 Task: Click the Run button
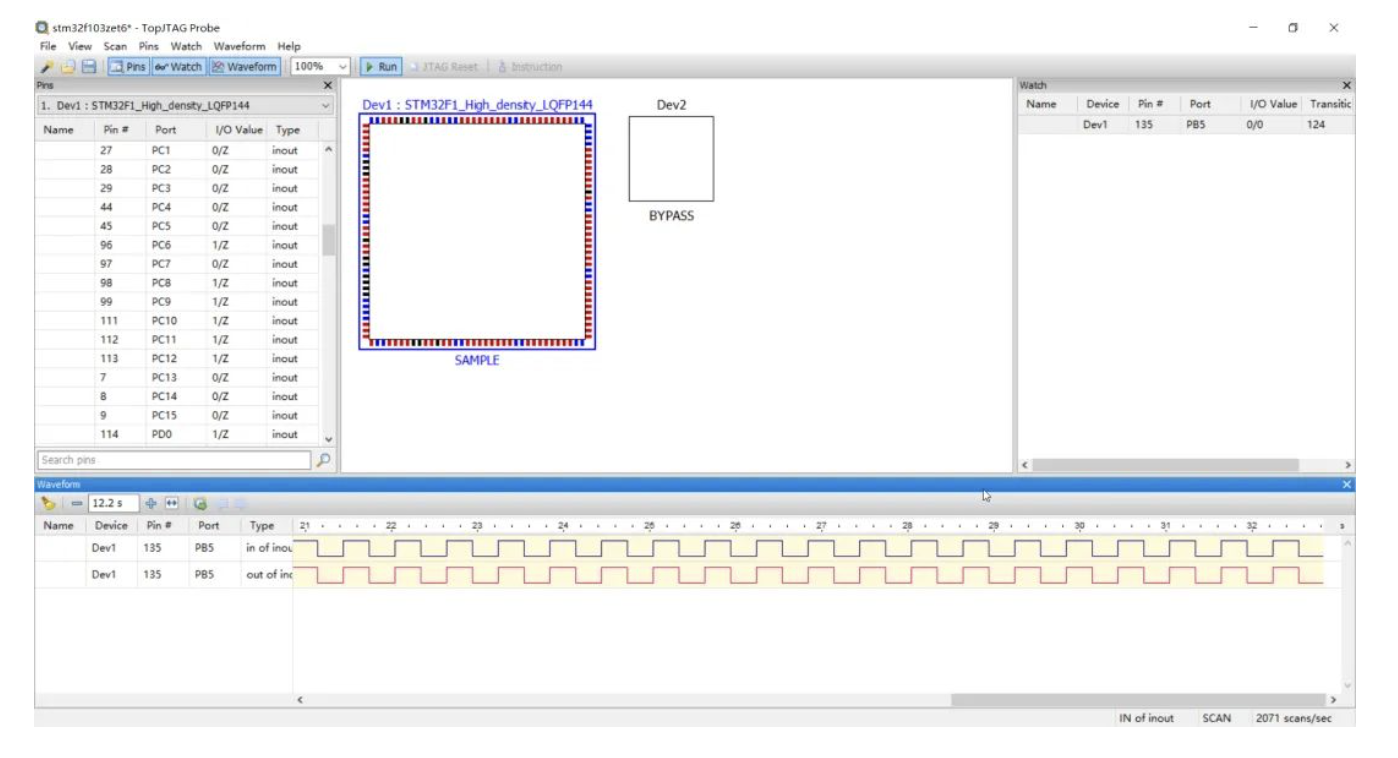(x=380, y=67)
